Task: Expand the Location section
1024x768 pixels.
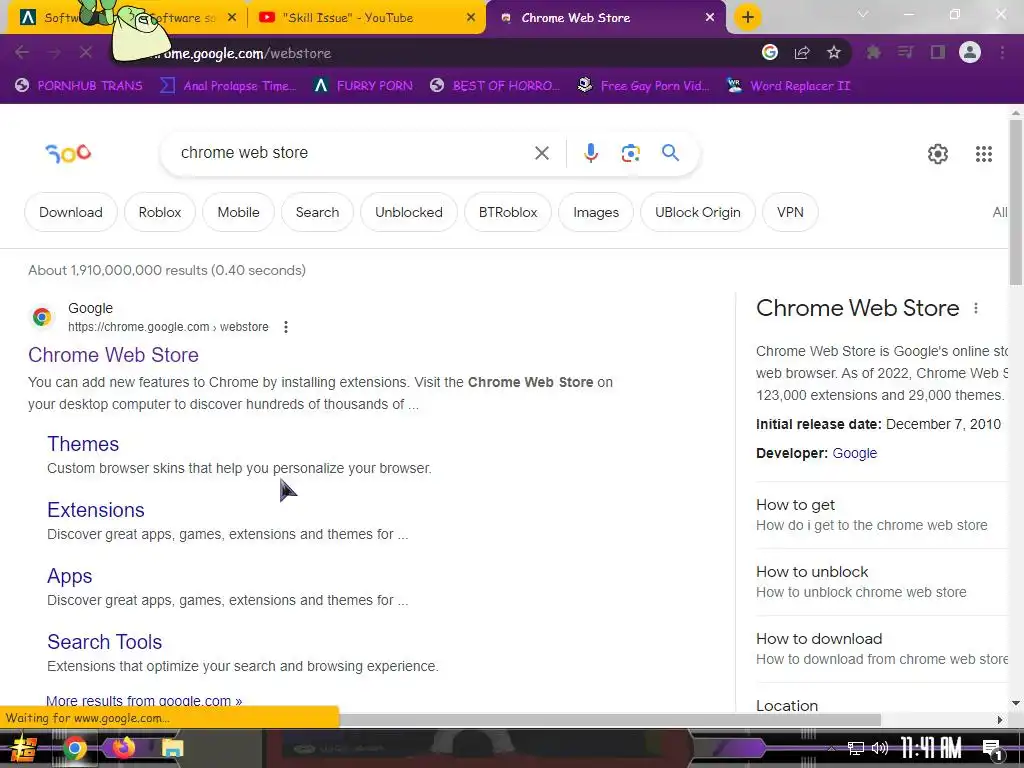Action: click(x=882, y=705)
